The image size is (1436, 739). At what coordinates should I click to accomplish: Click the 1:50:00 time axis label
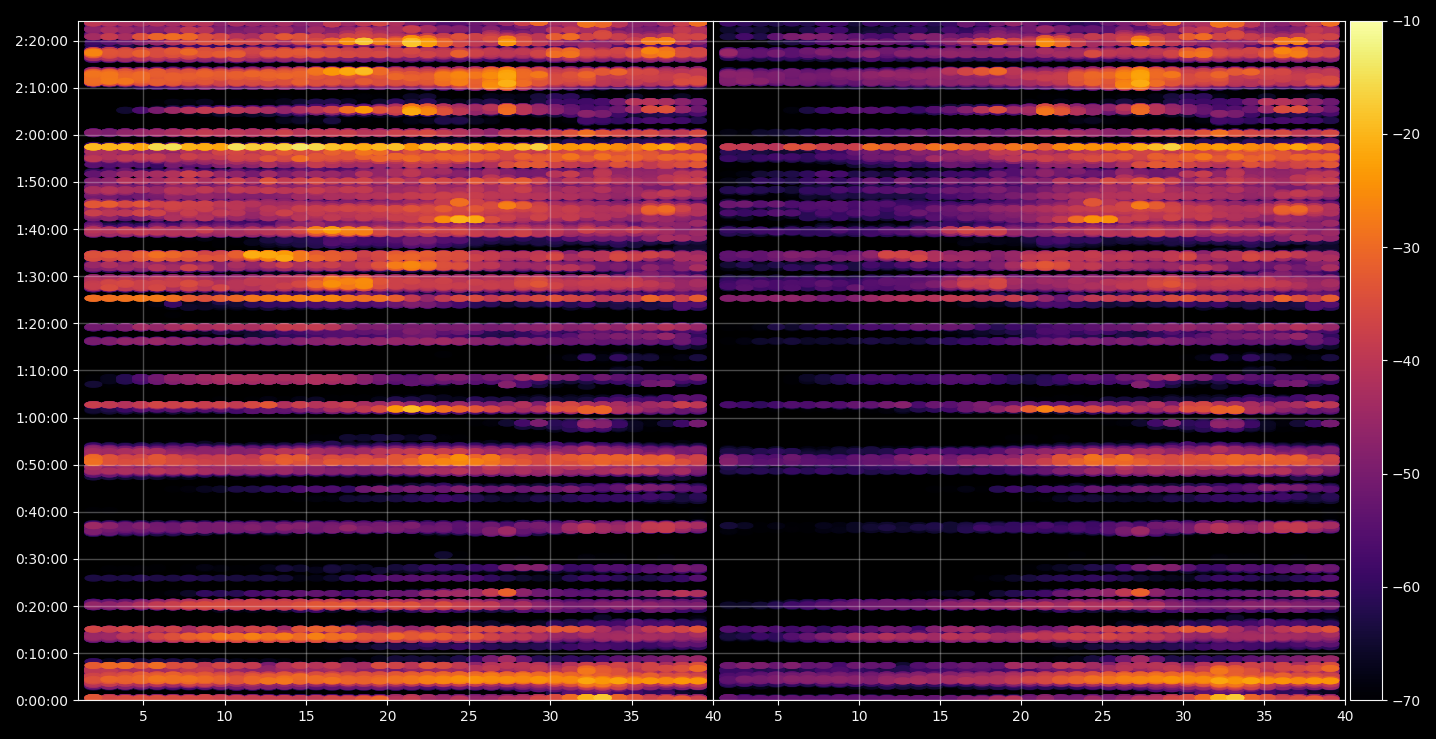pyautogui.click(x=42, y=182)
